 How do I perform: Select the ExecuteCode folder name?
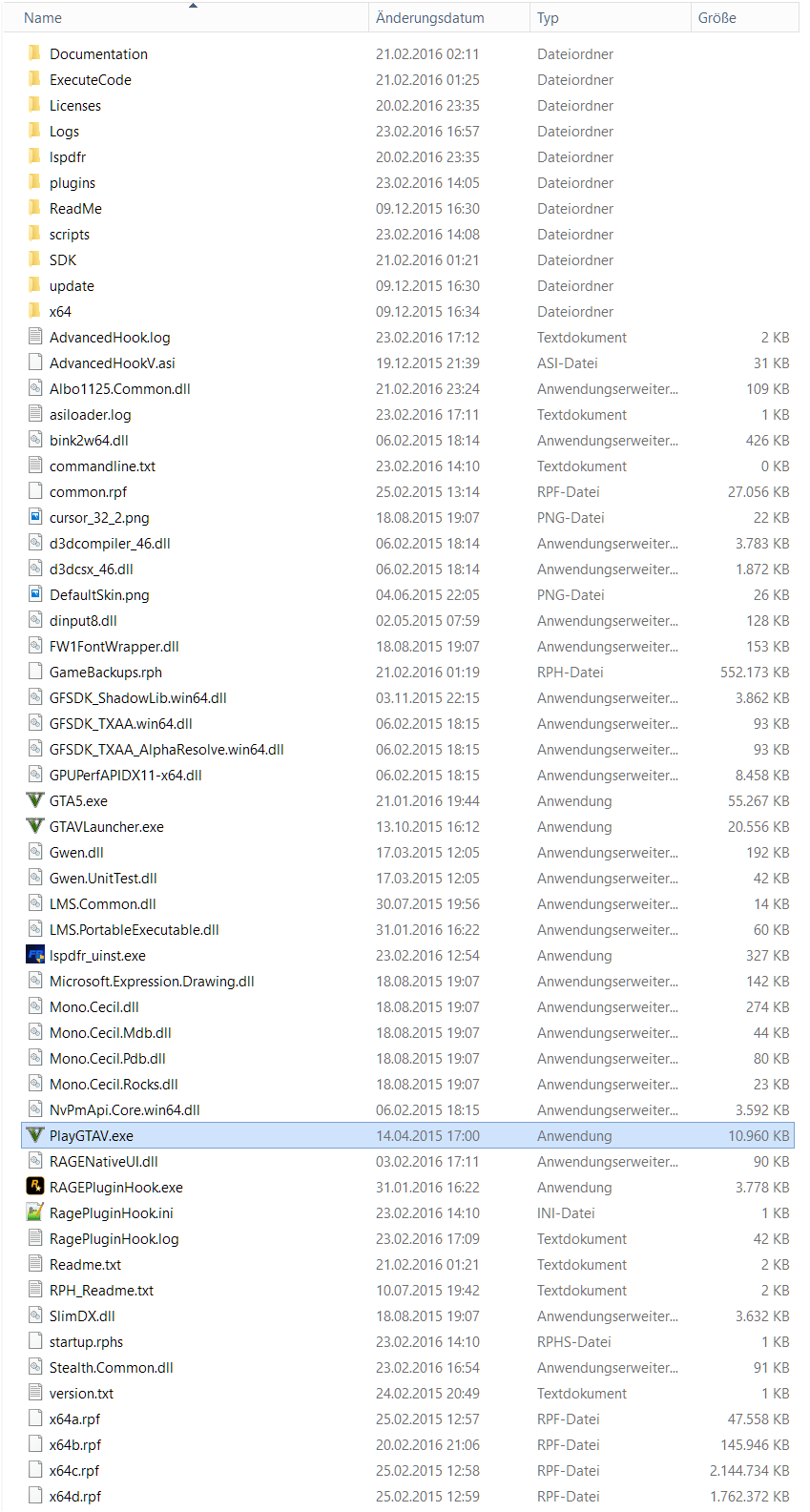[x=91, y=80]
